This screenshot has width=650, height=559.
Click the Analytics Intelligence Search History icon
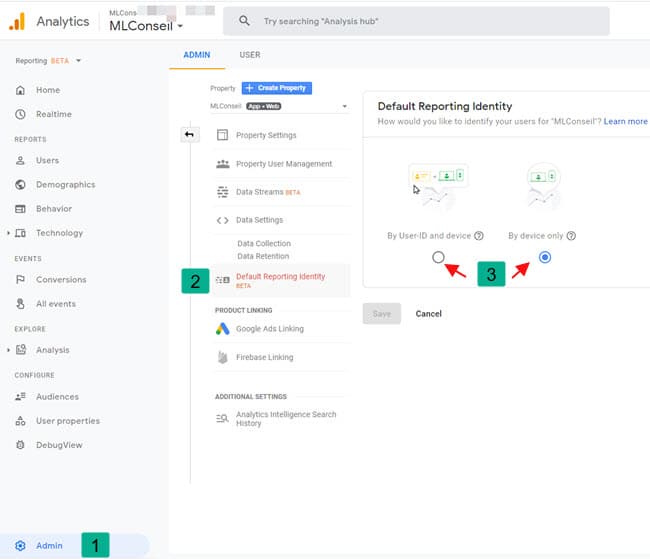point(222,418)
